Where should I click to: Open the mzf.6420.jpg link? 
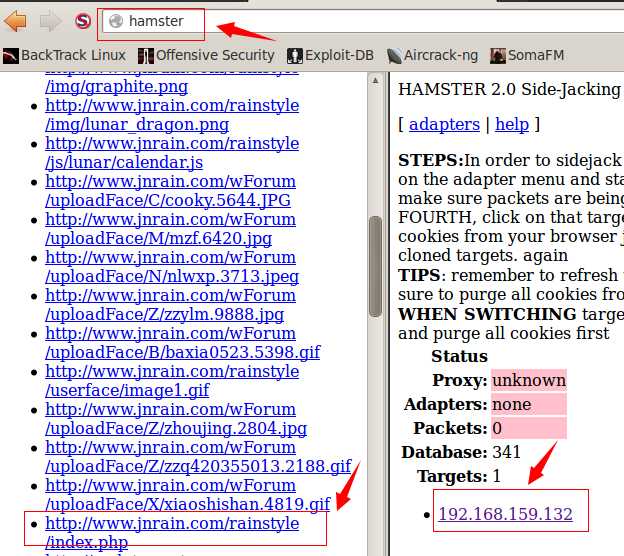(170, 229)
